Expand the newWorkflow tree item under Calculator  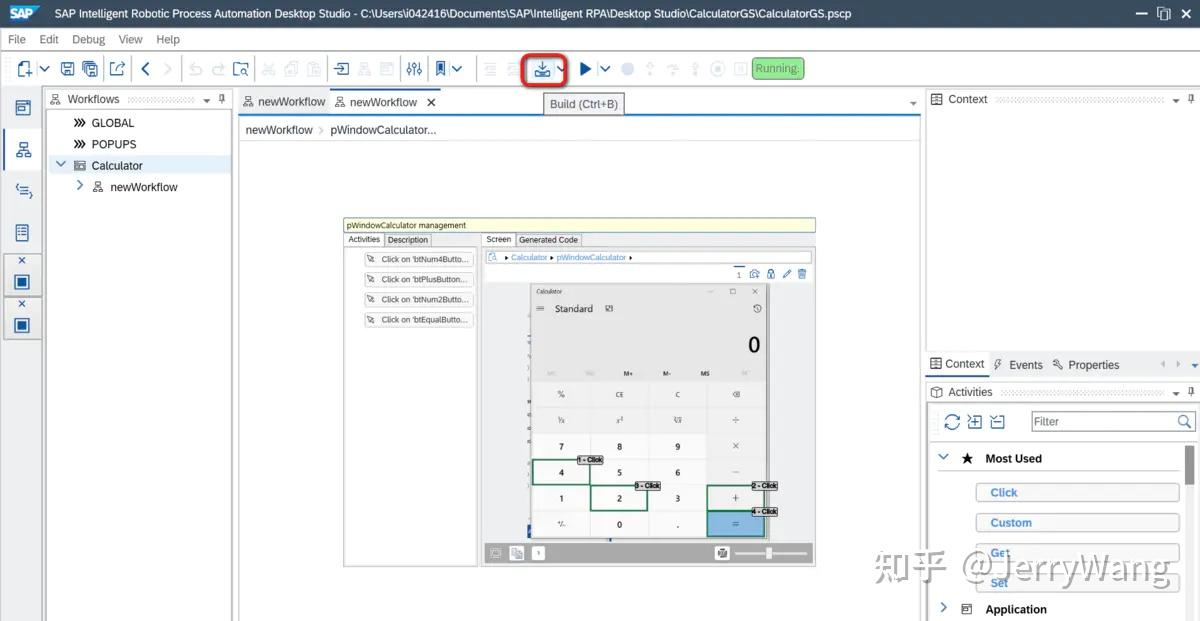click(80, 186)
